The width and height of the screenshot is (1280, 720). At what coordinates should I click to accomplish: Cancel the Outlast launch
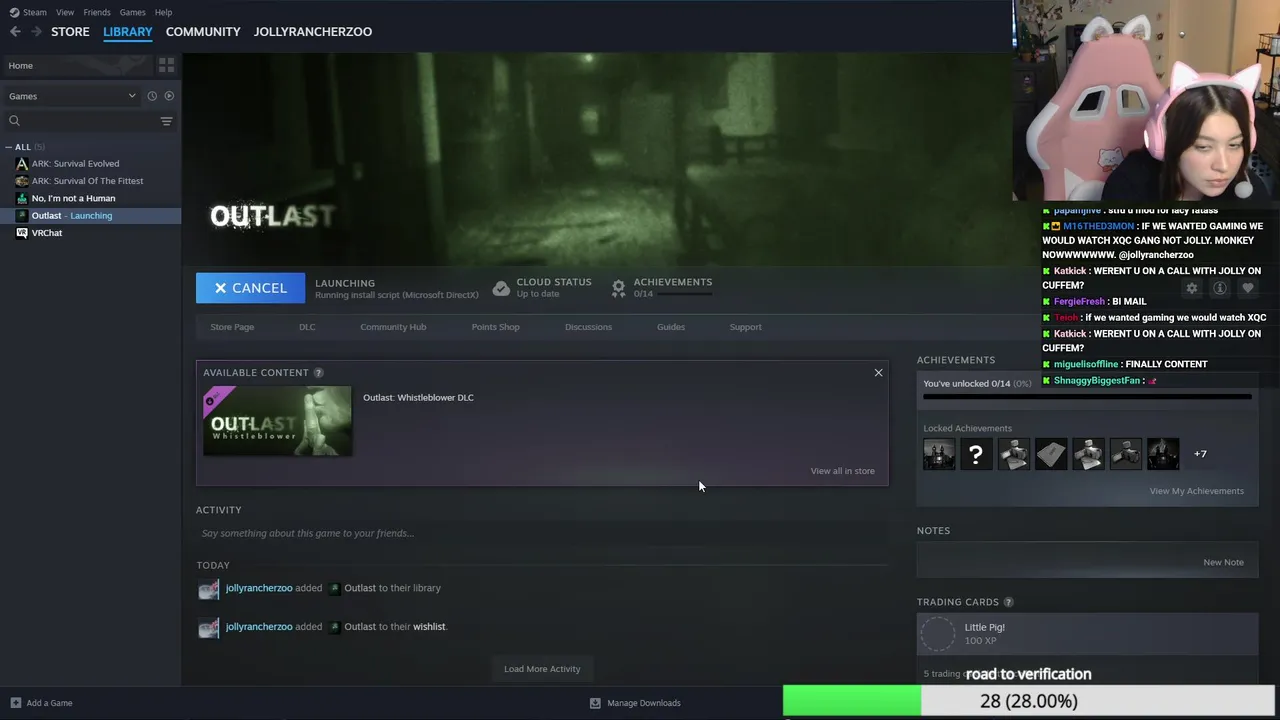tap(250, 288)
